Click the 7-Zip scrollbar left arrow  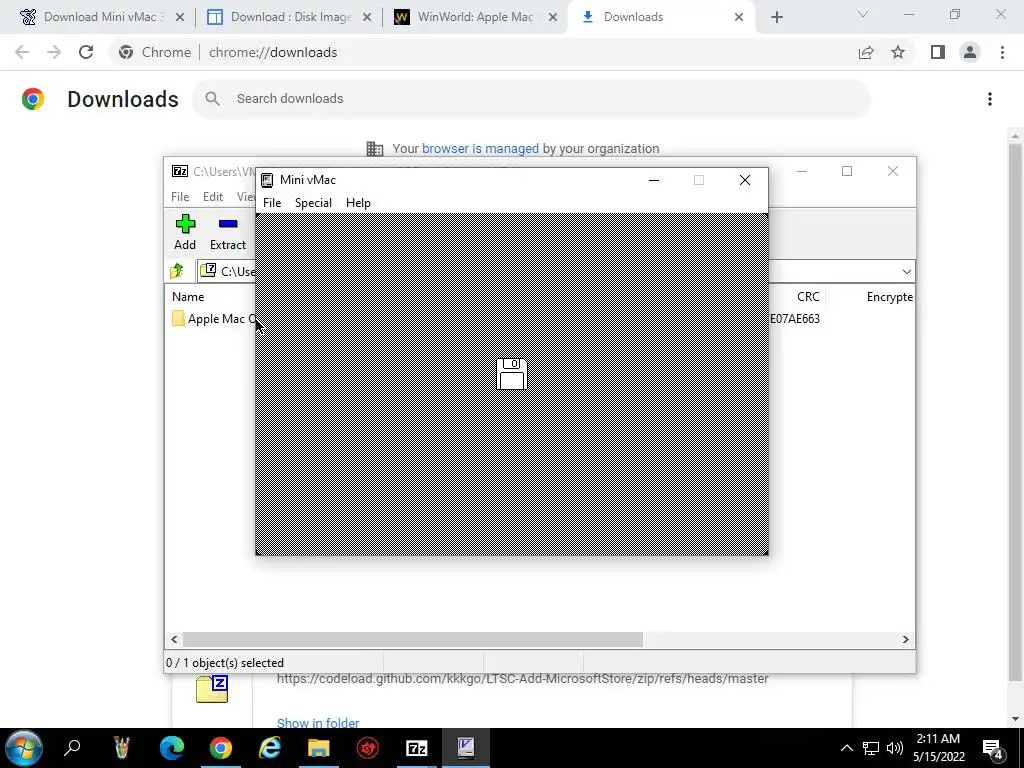(x=174, y=639)
